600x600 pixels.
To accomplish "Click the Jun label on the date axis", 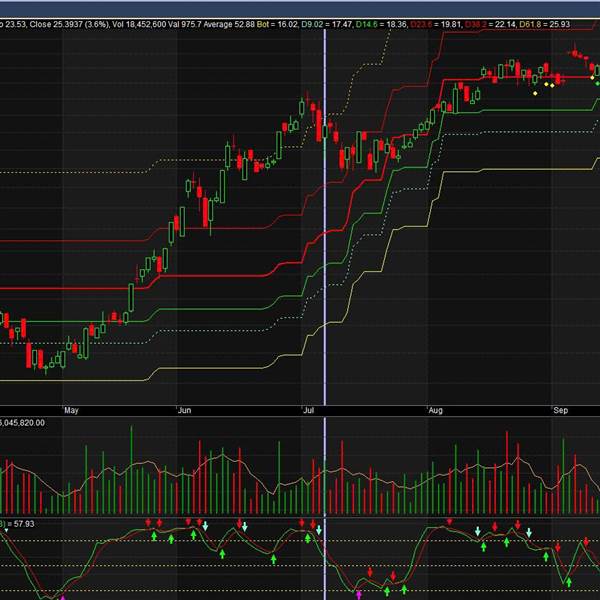I will 184,410.
